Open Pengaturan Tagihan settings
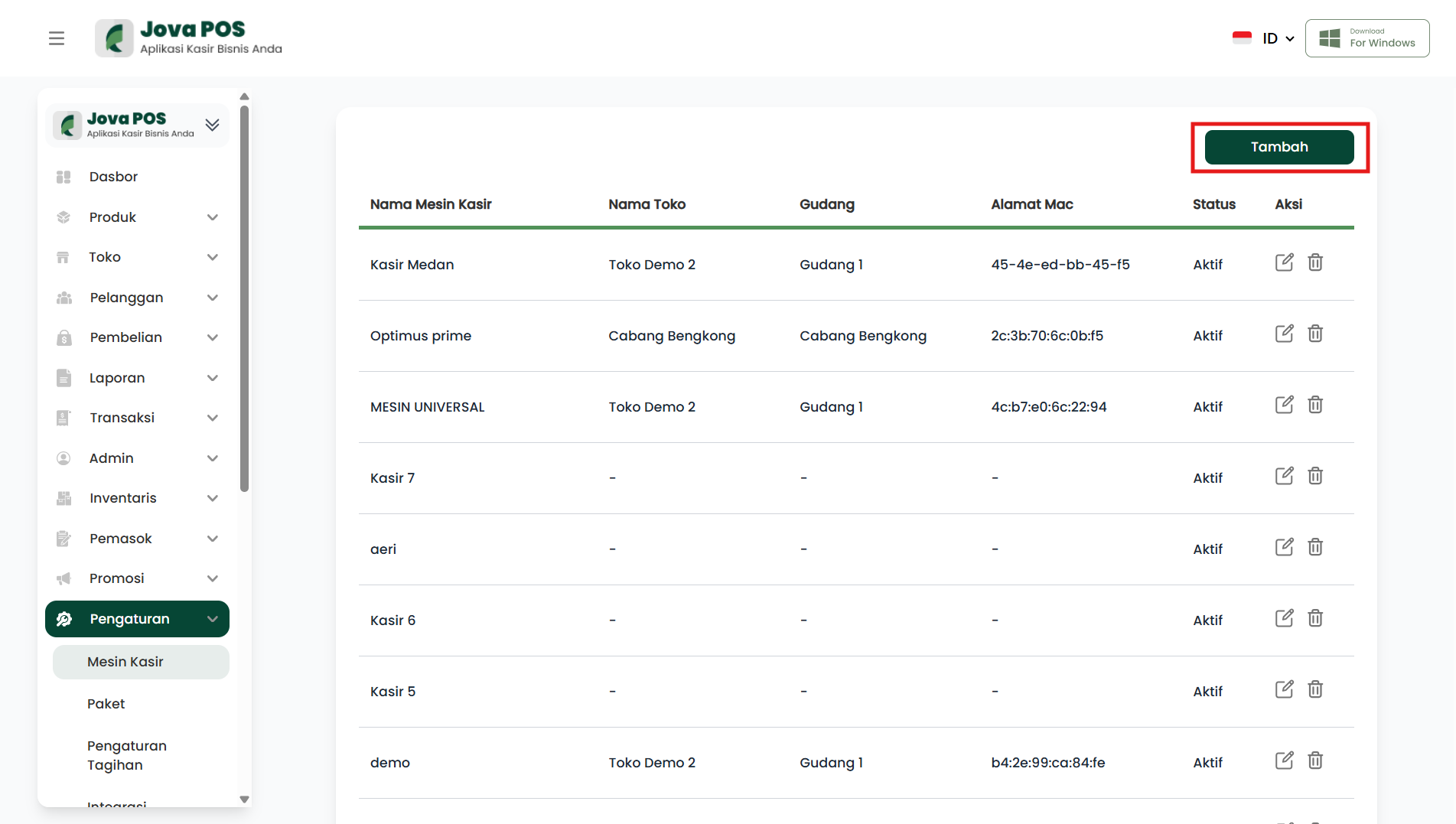 (127, 755)
